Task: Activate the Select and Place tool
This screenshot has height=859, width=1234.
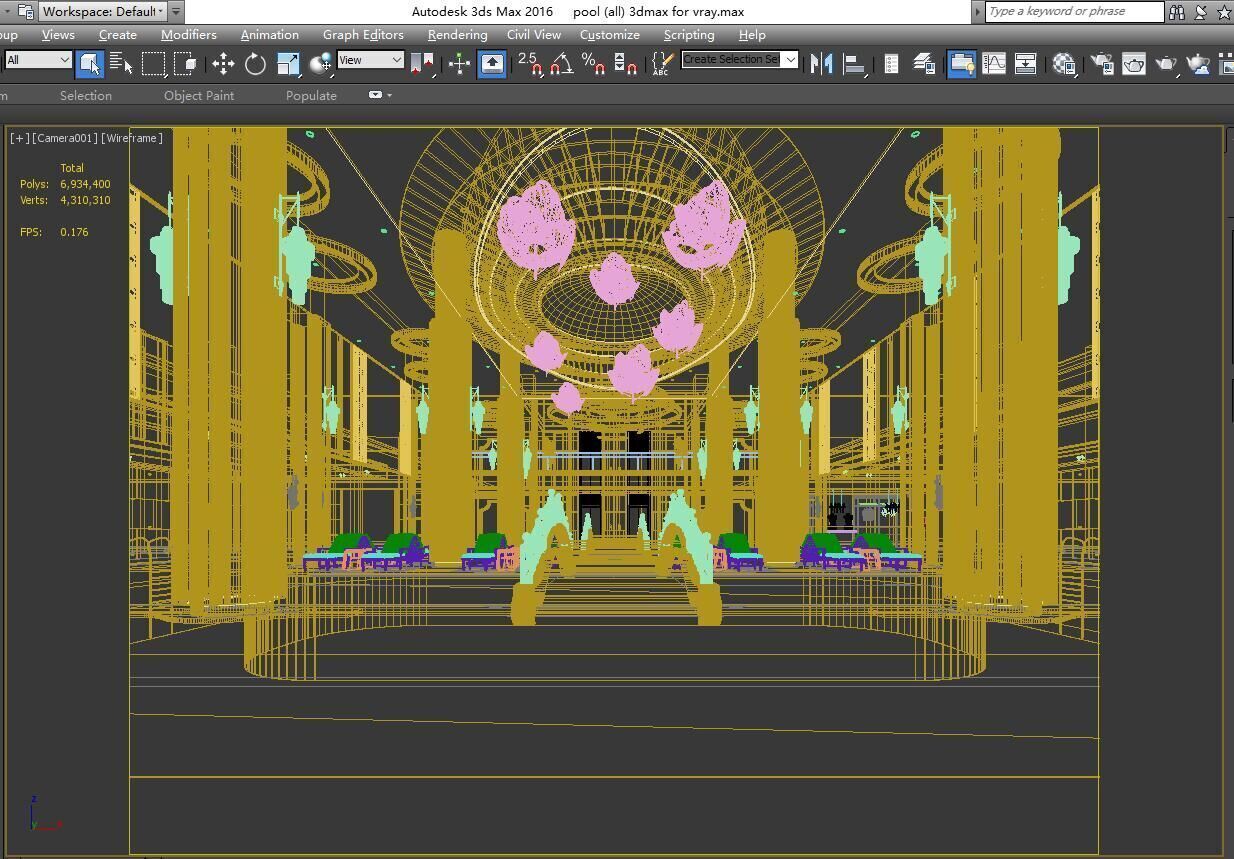Action: (320, 64)
